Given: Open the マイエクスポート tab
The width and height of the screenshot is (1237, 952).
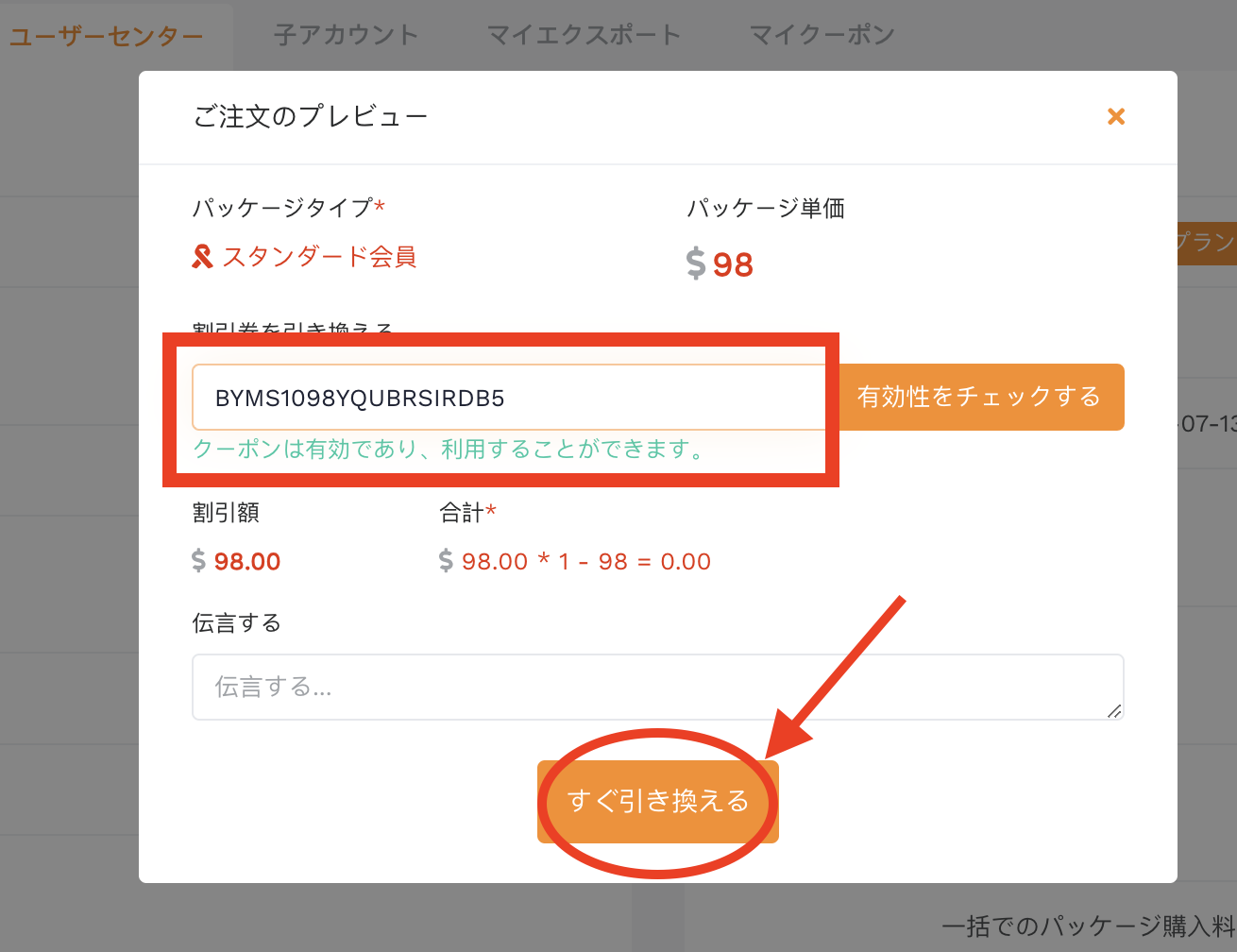Looking at the screenshot, I should 584,35.
